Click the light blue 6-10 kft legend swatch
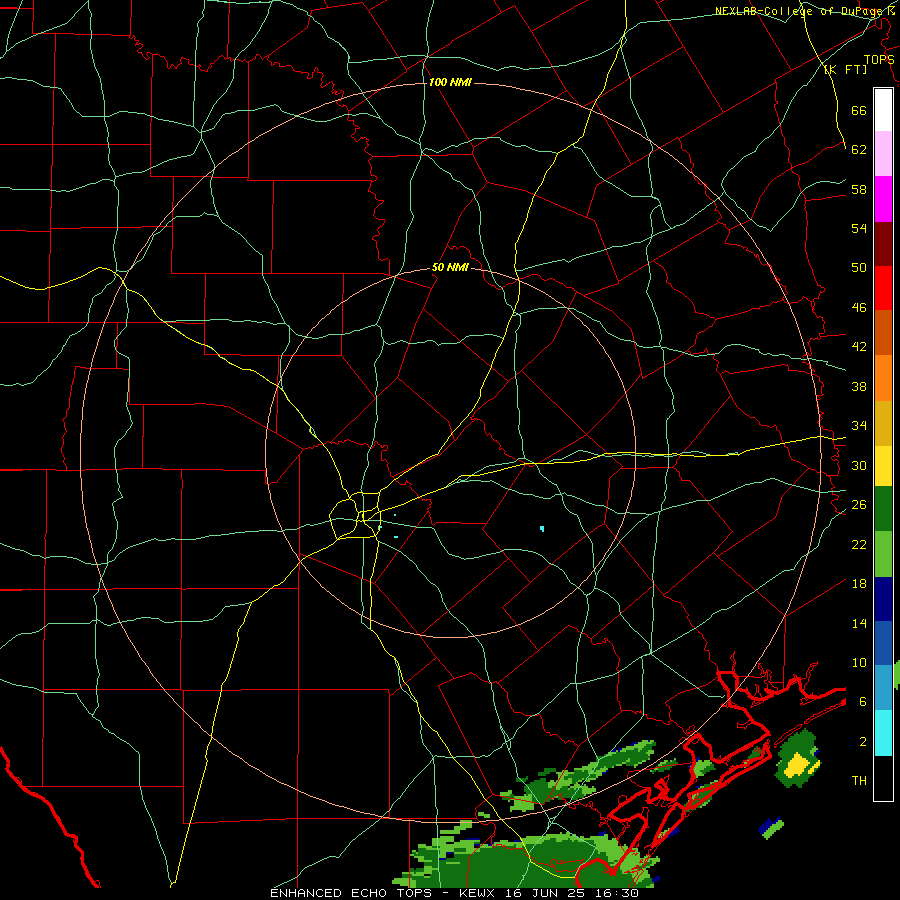Screen dimensions: 900x900 883,688
